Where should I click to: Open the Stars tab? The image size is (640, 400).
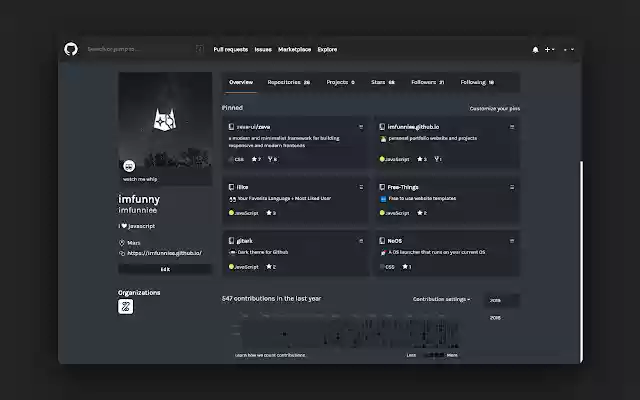[383, 82]
